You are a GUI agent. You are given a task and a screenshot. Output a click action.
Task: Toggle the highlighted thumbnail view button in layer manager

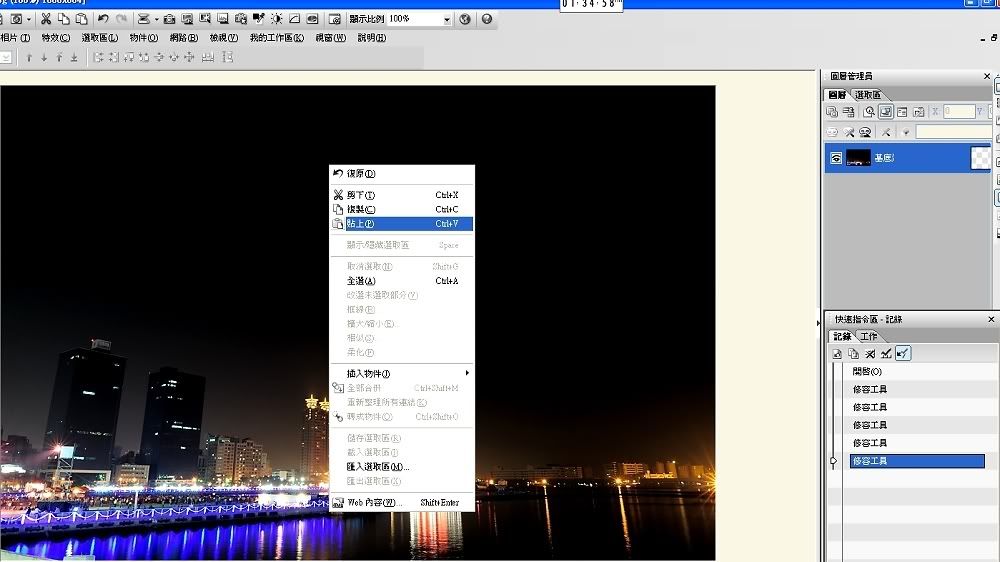pyautogui.click(x=885, y=112)
